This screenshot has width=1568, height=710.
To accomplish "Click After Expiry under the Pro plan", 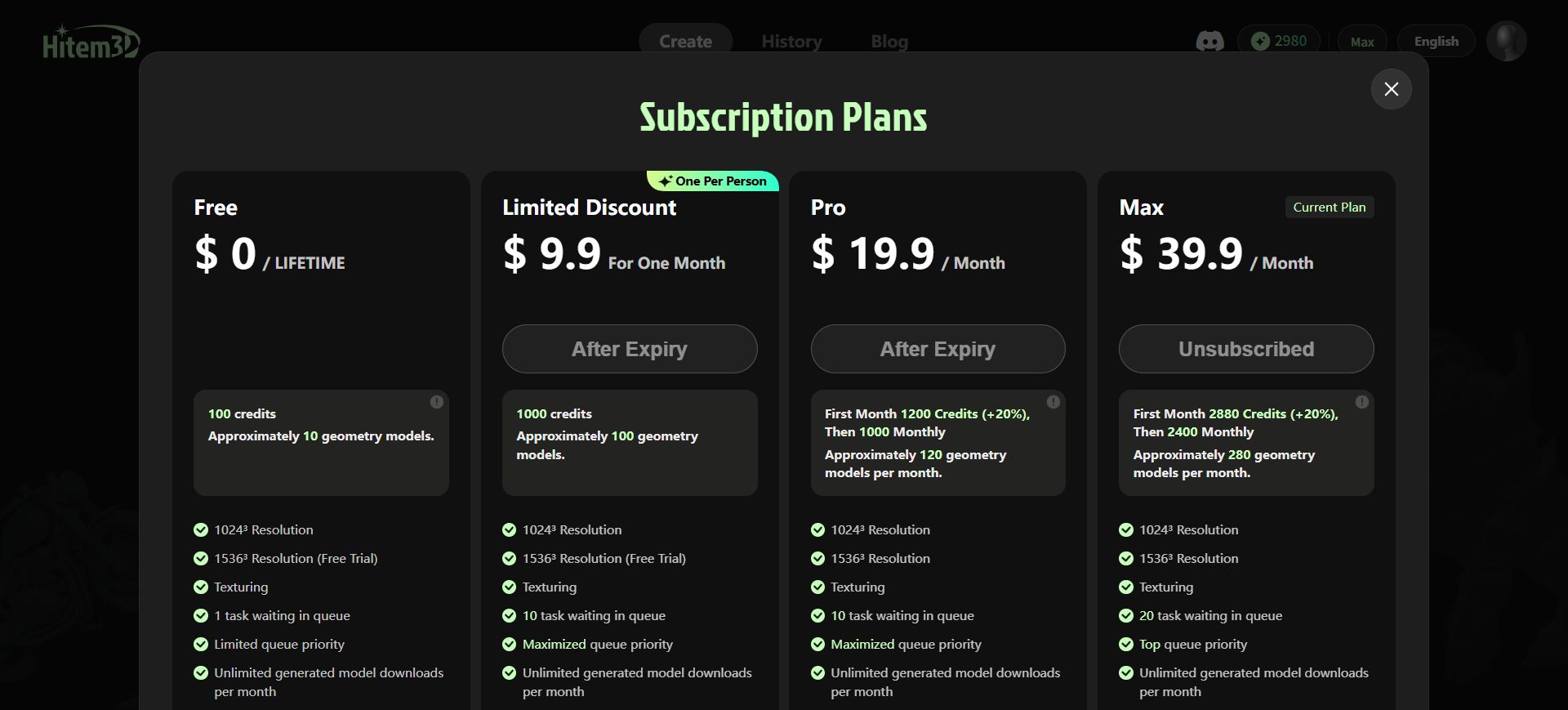I will point(938,349).
